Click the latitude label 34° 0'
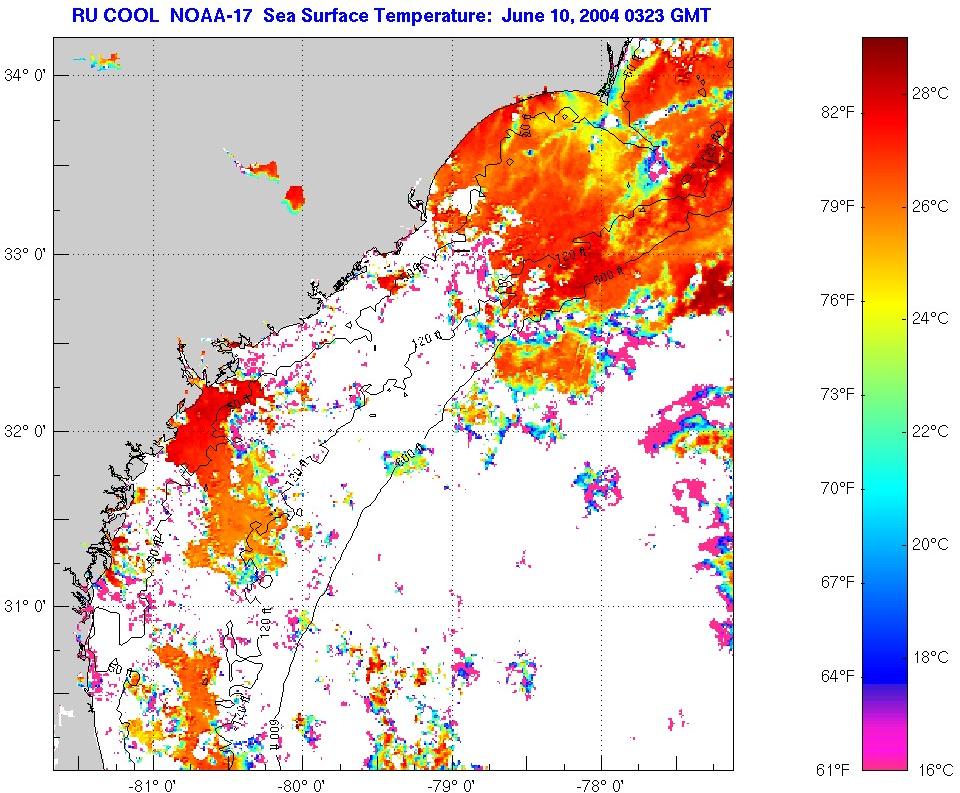960x793 pixels. pyautogui.click(x=24, y=75)
